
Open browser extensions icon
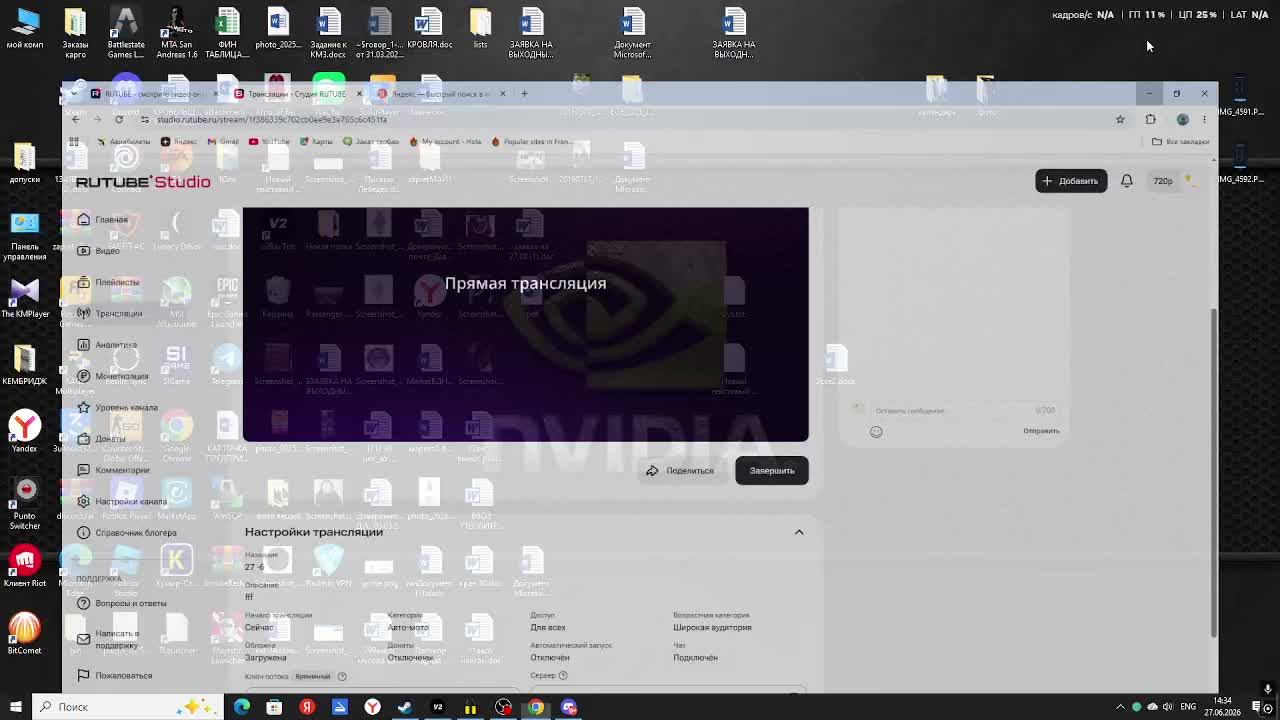coord(1150,119)
